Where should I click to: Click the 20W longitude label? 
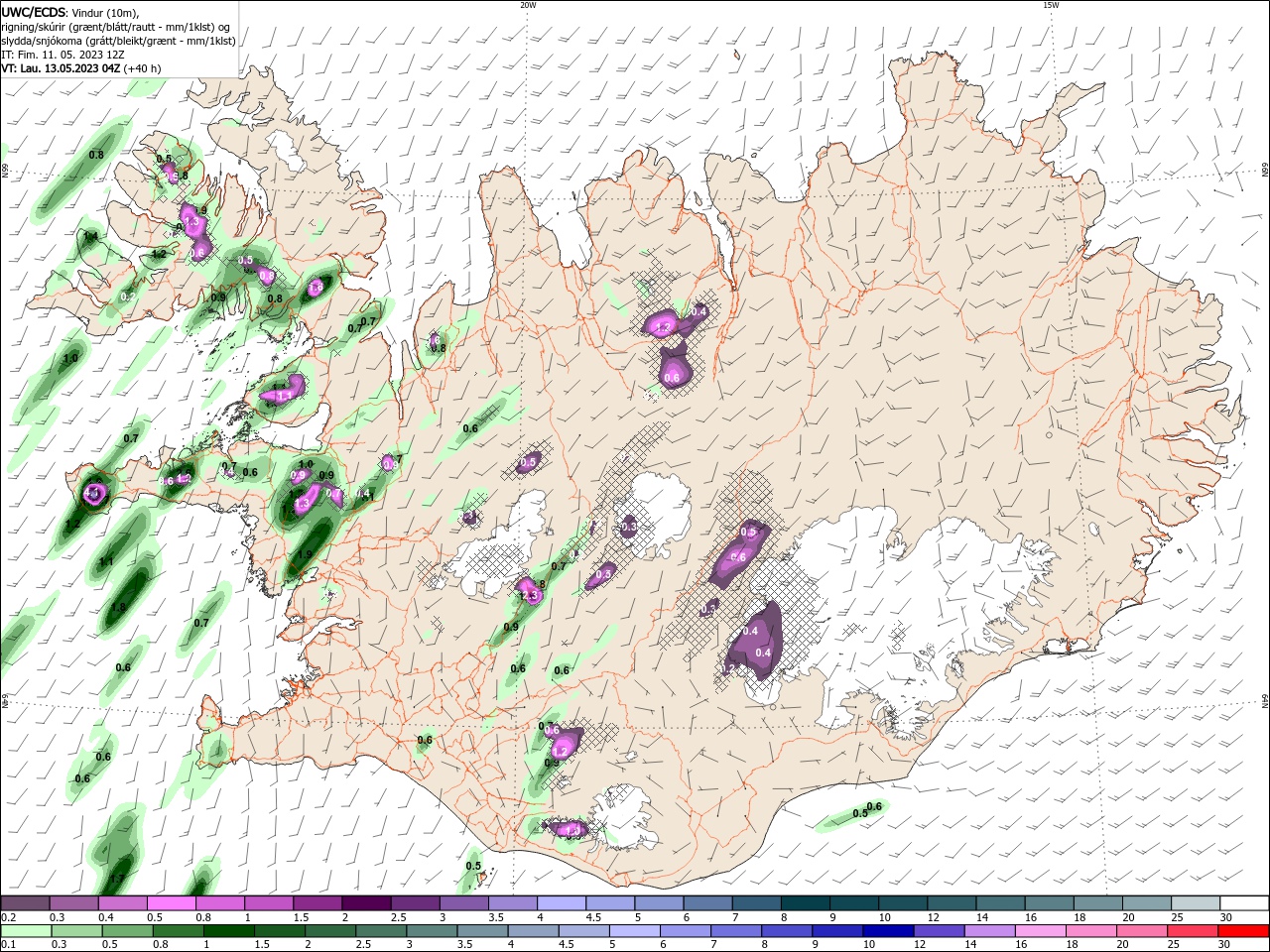(528, 5)
